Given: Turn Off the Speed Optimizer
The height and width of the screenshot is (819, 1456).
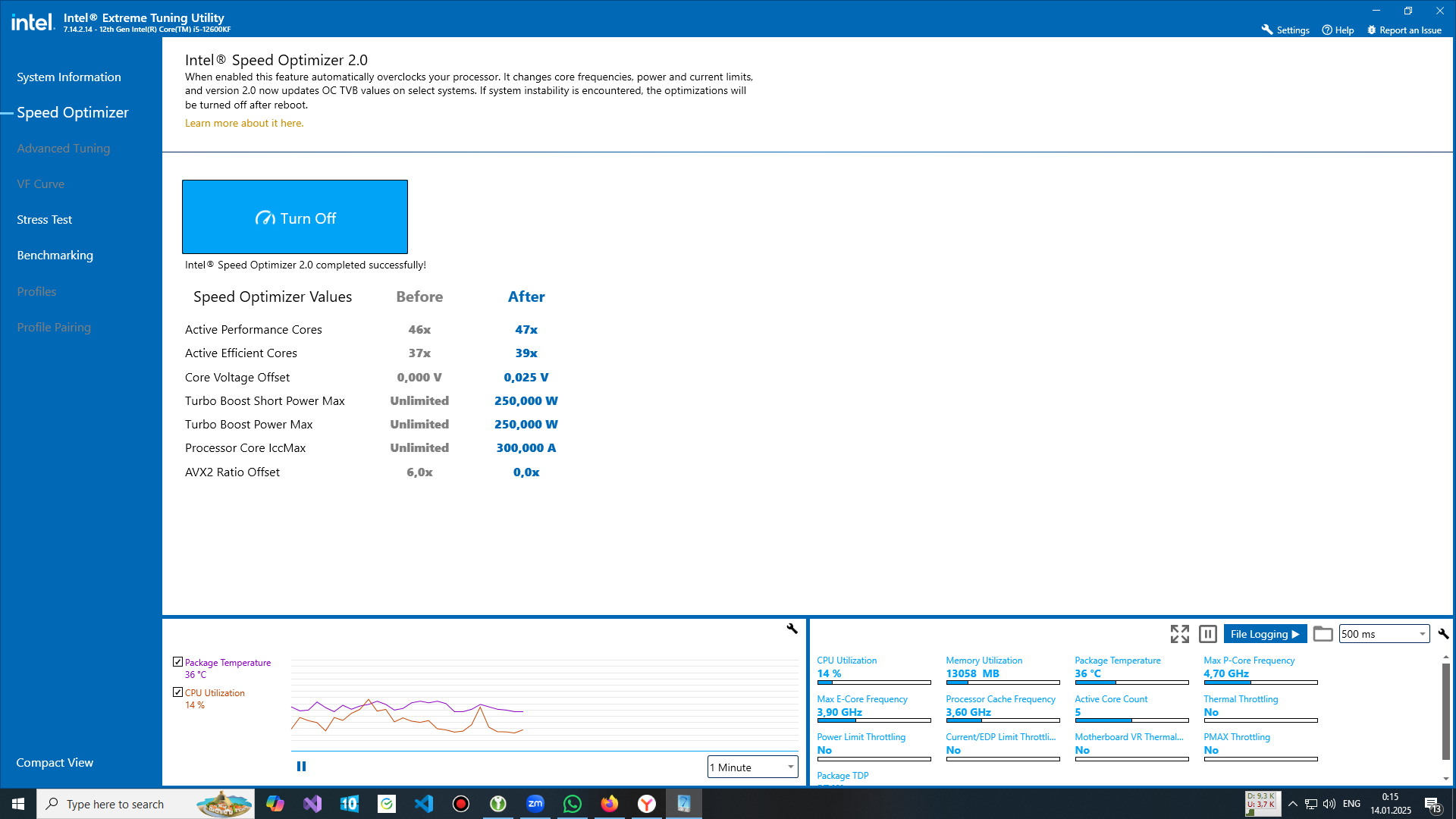Looking at the screenshot, I should click(x=295, y=218).
